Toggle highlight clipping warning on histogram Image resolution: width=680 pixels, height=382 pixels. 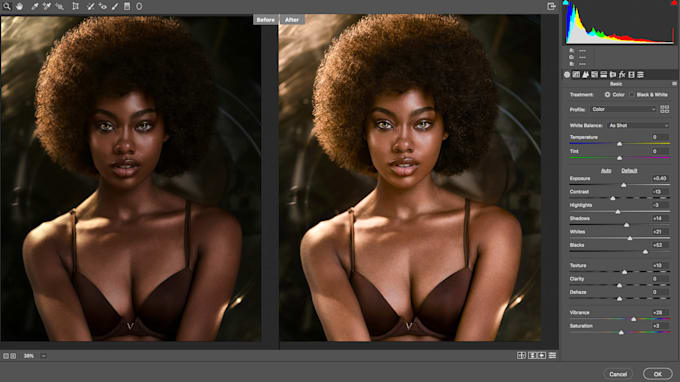point(674,3)
